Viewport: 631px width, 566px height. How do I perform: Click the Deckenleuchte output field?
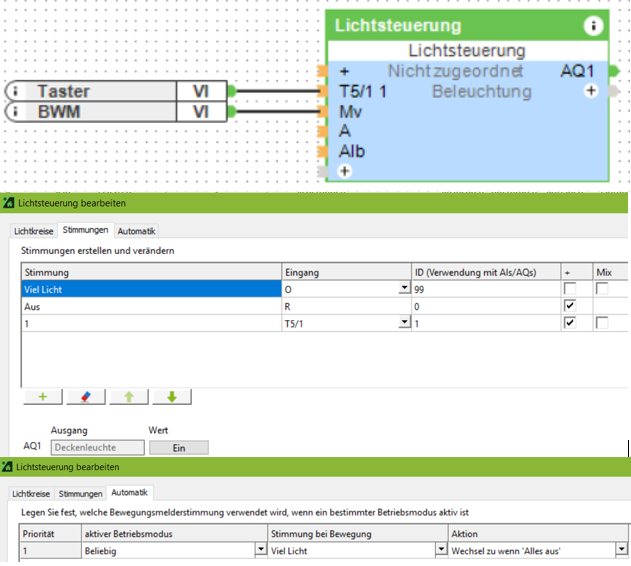[x=97, y=448]
